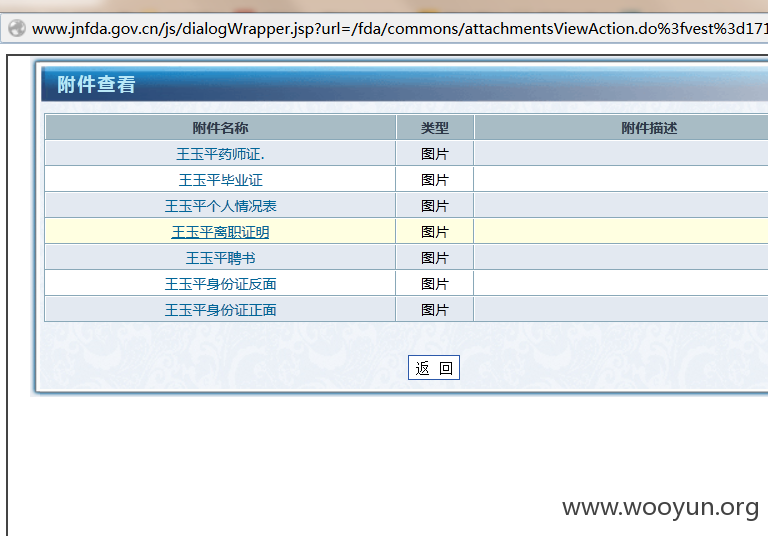Click the 附件查看 dialog title
The image size is (768, 536).
pos(96,84)
